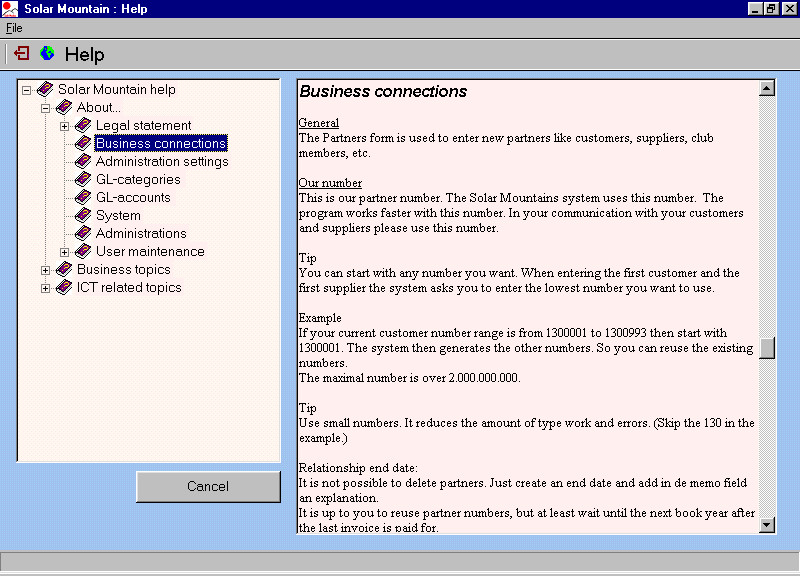Click the red exit door toolbar icon
Viewport: 800px width, 576px height.
click(22, 53)
